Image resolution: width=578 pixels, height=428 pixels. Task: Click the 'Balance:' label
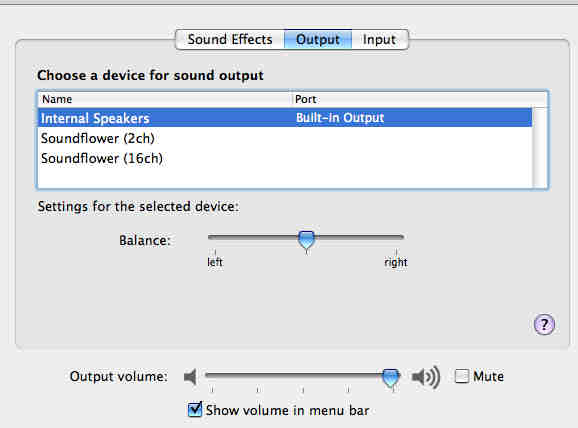click(x=145, y=240)
